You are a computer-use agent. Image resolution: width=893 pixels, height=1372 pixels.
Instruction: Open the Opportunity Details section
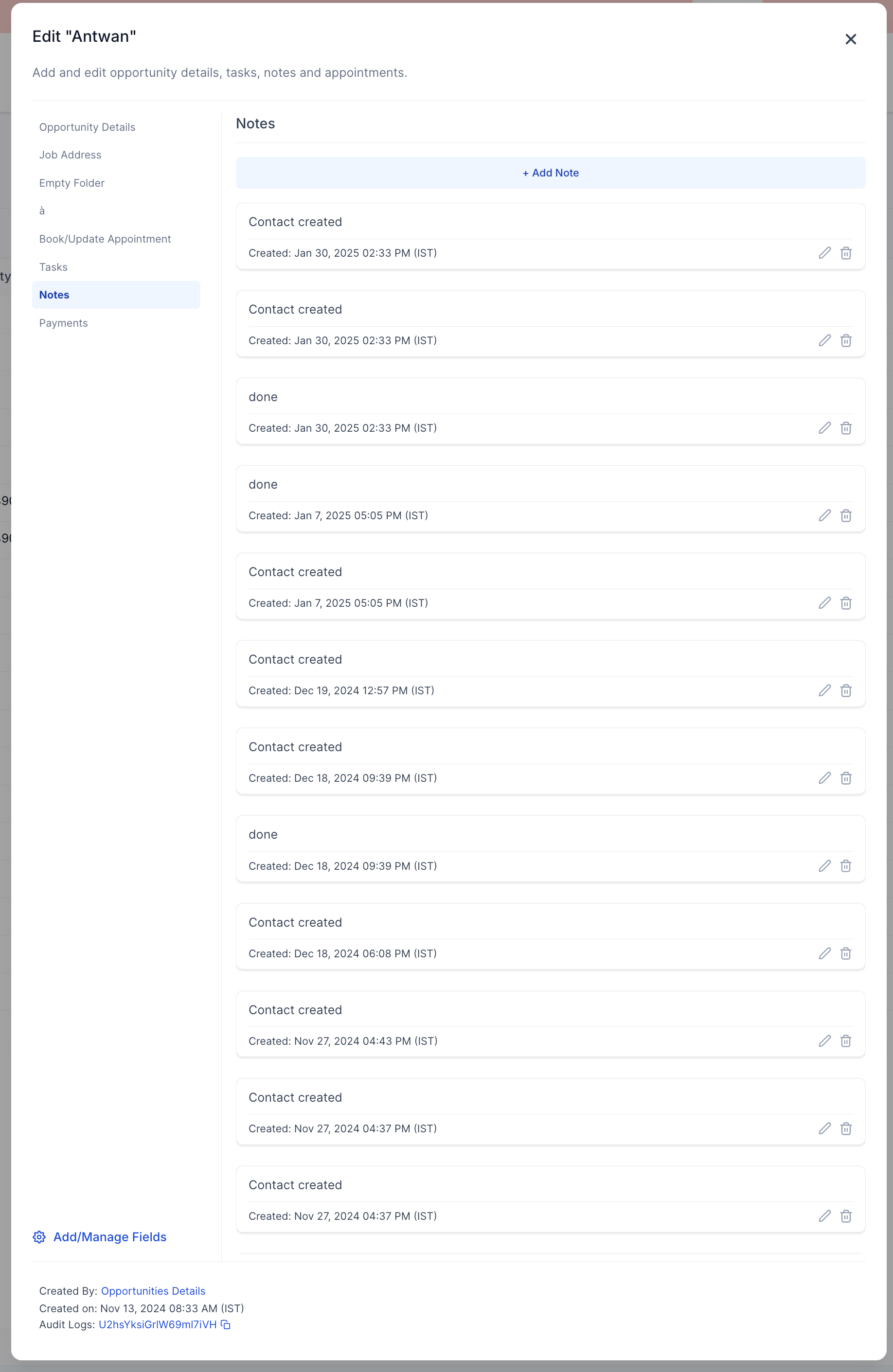(x=87, y=127)
